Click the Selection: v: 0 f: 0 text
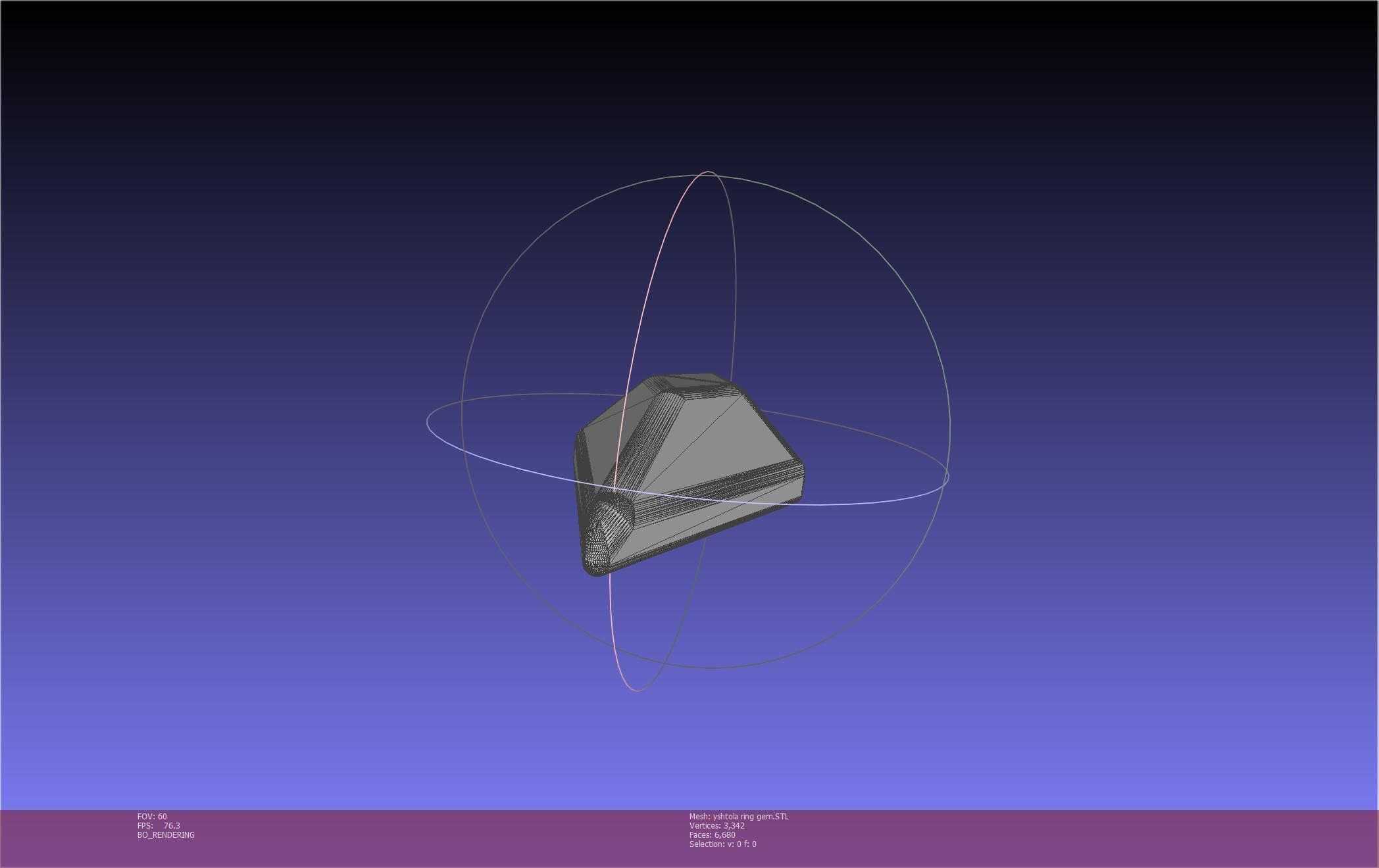The width and height of the screenshot is (1379, 868). [723, 844]
